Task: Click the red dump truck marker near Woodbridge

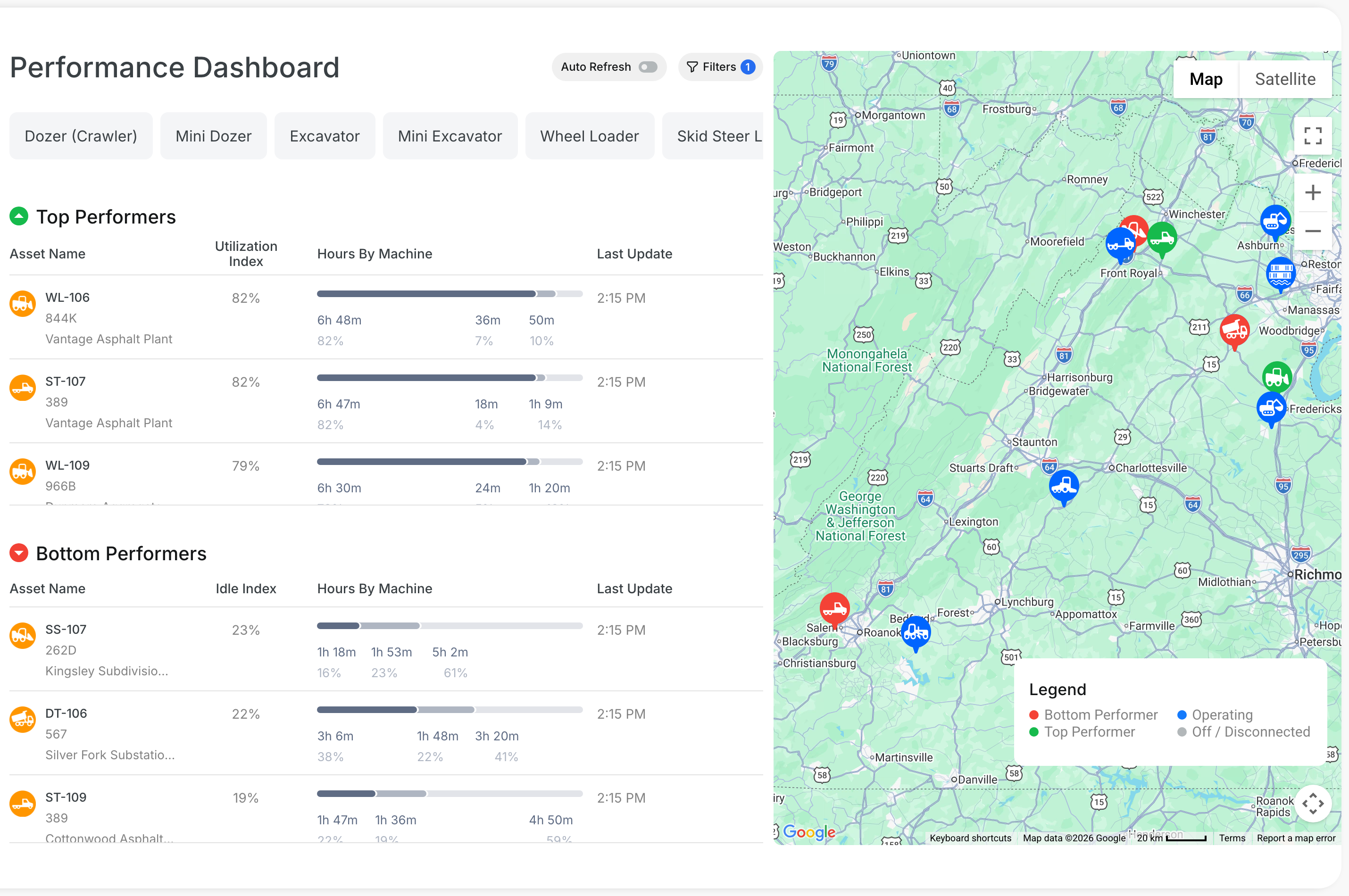Action: 1234,332
